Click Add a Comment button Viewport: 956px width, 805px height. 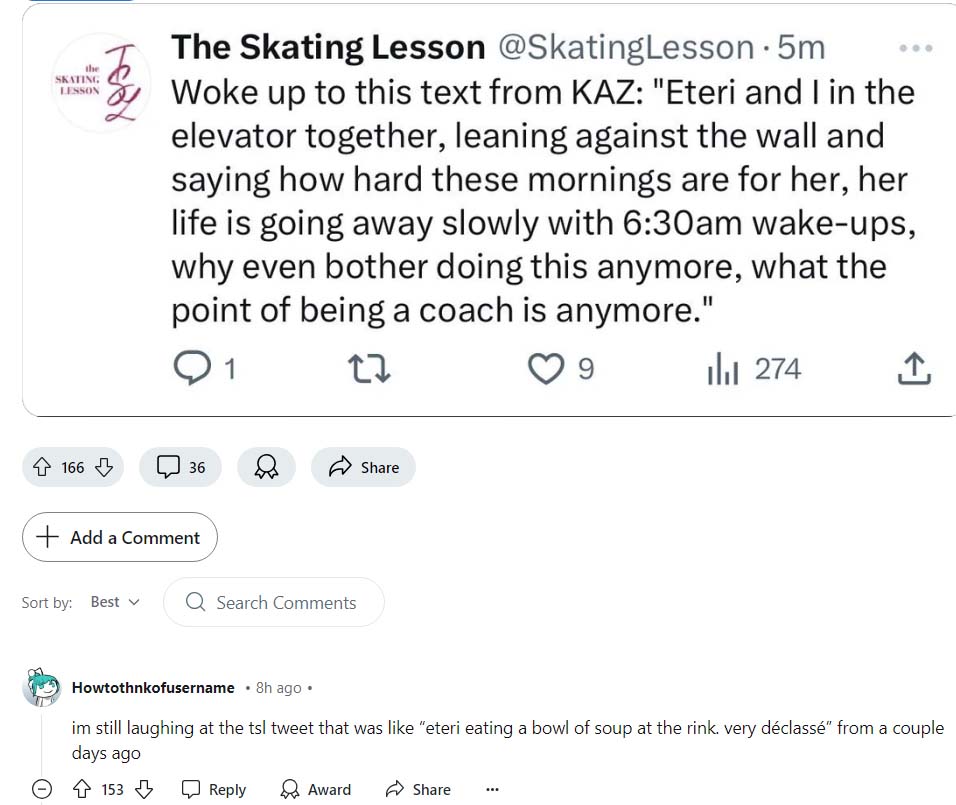pos(120,537)
